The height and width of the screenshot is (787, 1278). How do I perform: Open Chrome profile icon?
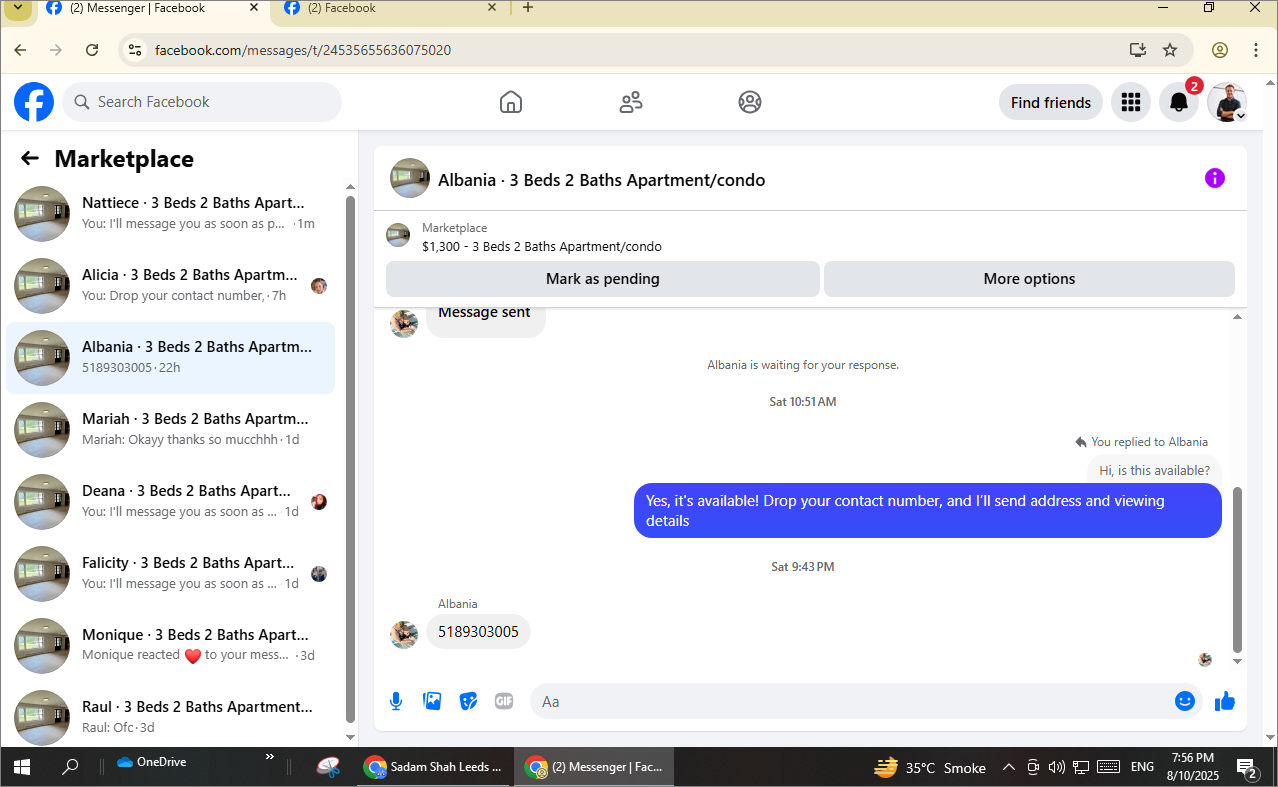point(1219,50)
